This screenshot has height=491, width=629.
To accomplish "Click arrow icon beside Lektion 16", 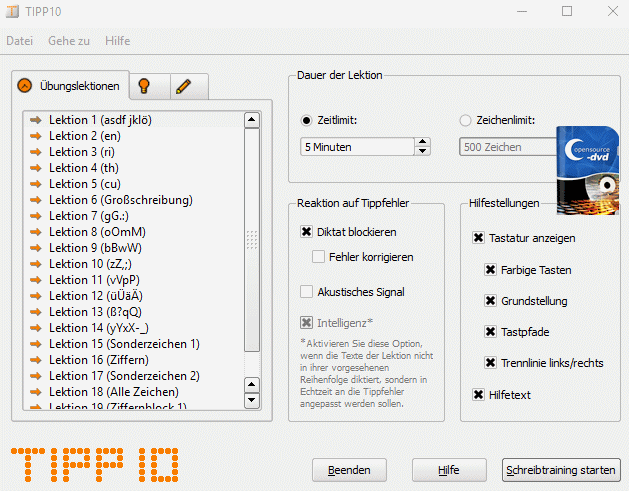I will pyautogui.click(x=37, y=360).
